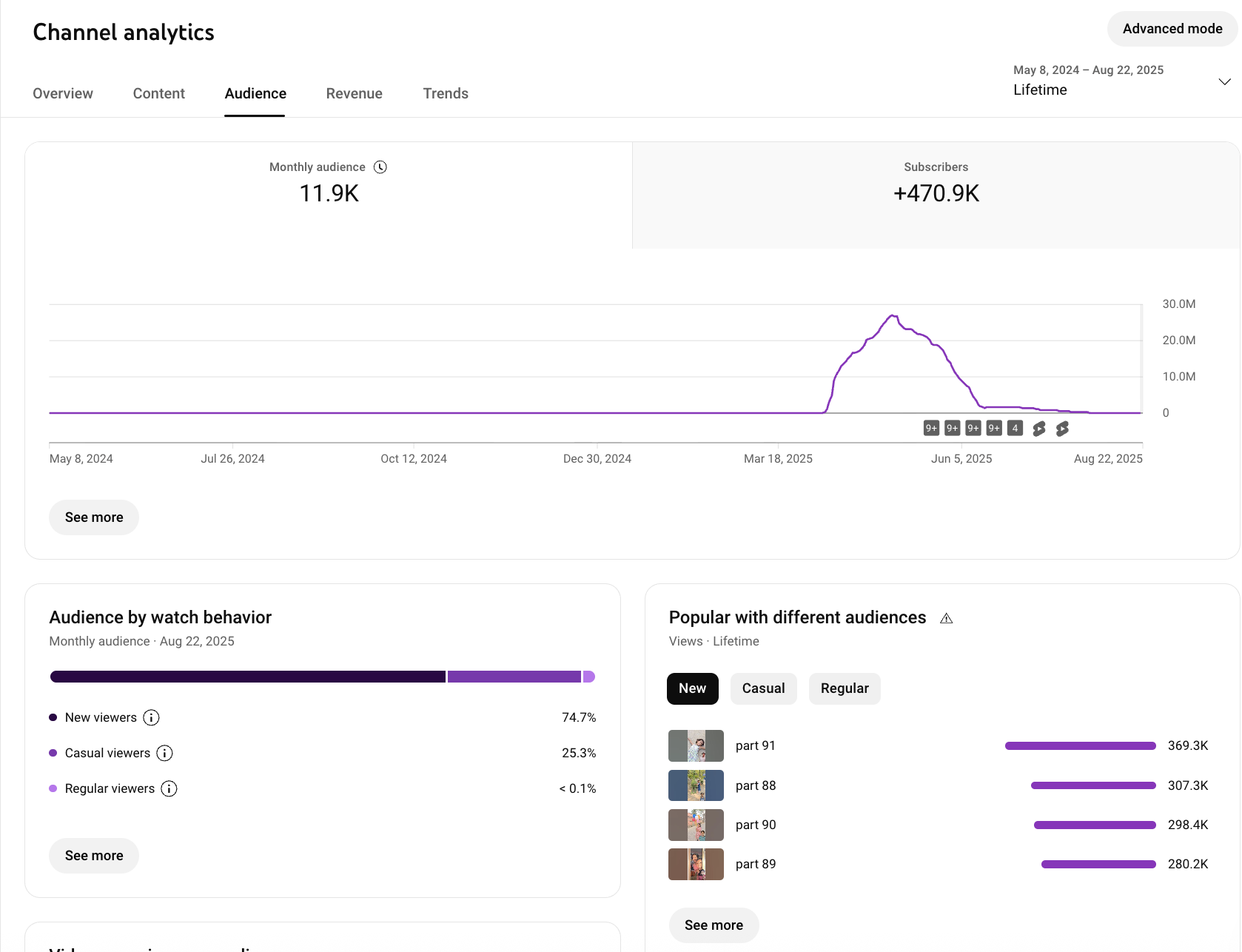
Task: Click See more under the audience chart
Action: [x=94, y=517]
